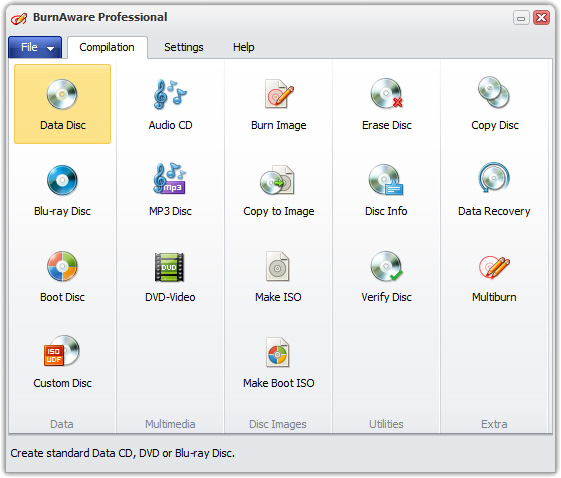Select the highlighted Data Disc tile
Viewport: 561px width, 478px height.
62,104
